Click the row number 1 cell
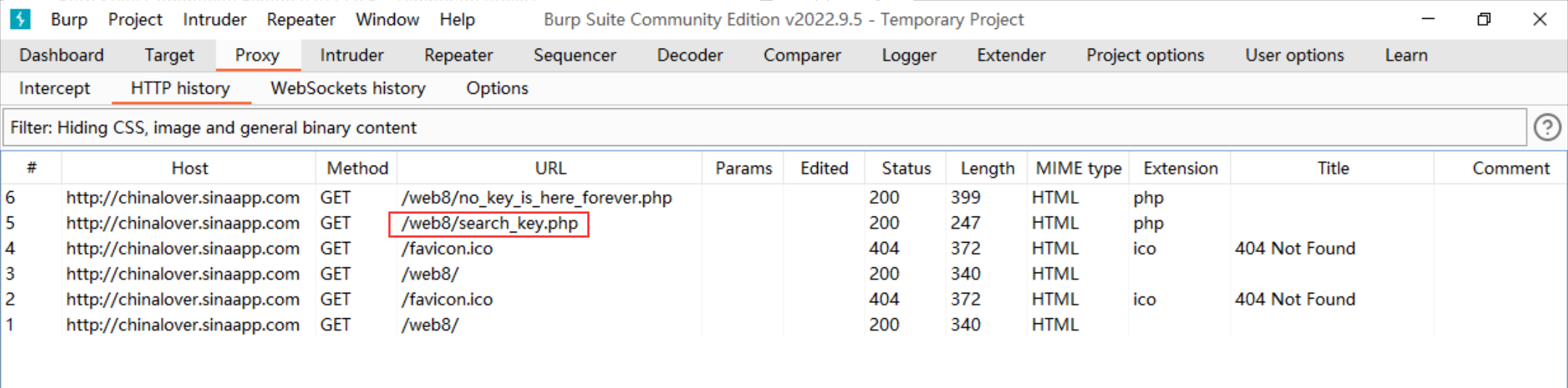The height and width of the screenshot is (388, 1568). tap(10, 325)
